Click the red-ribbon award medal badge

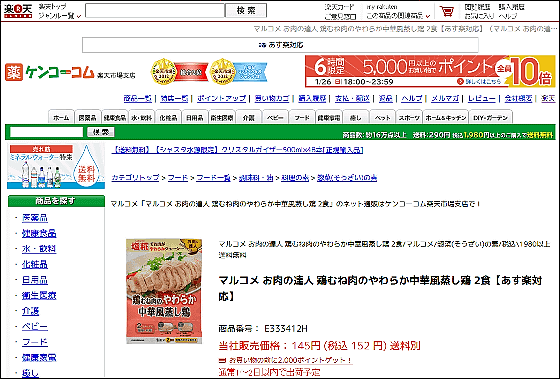[179, 72]
